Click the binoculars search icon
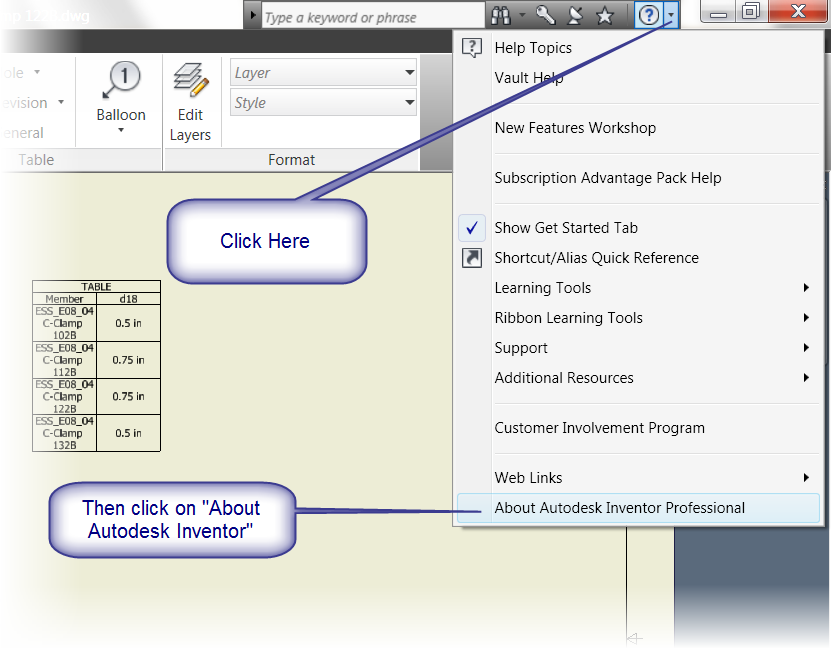Viewport: 831px width, 649px height. (500, 16)
